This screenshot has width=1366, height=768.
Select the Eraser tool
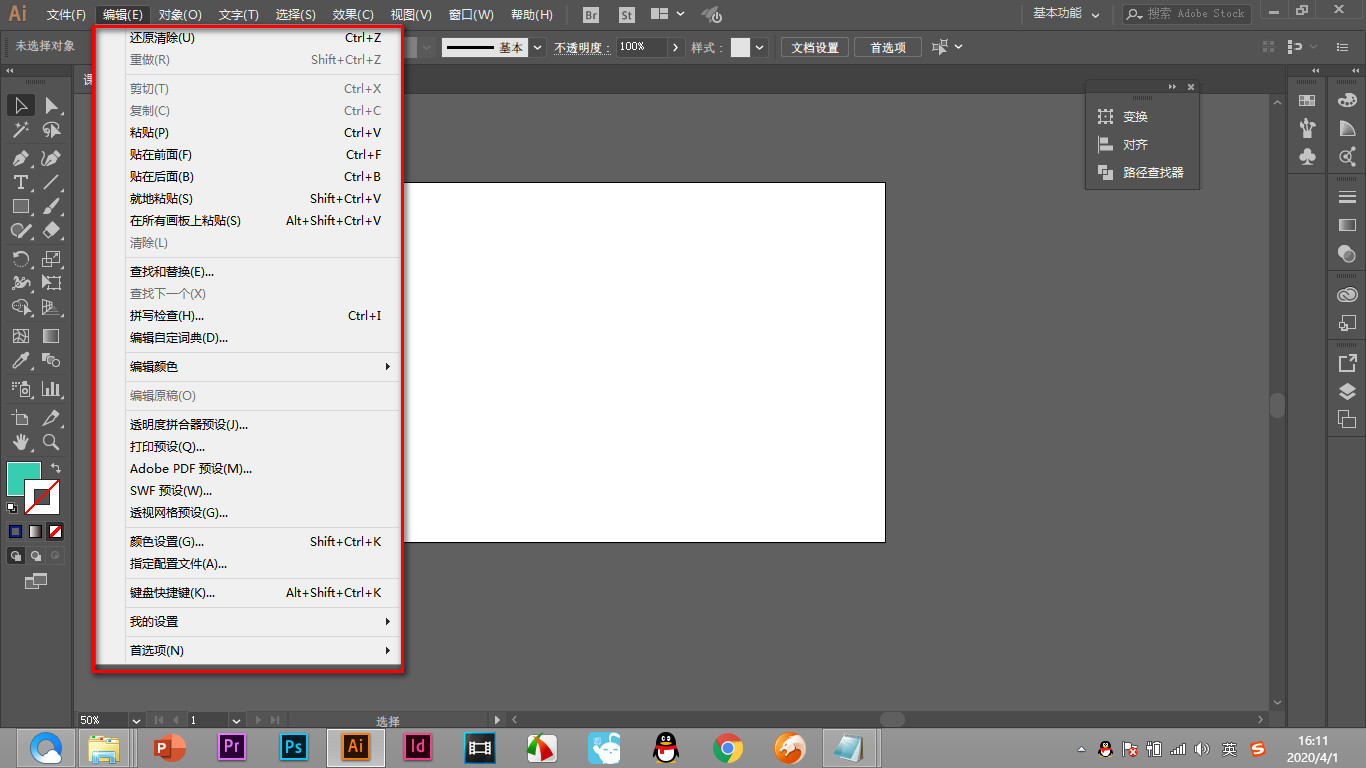[52, 230]
